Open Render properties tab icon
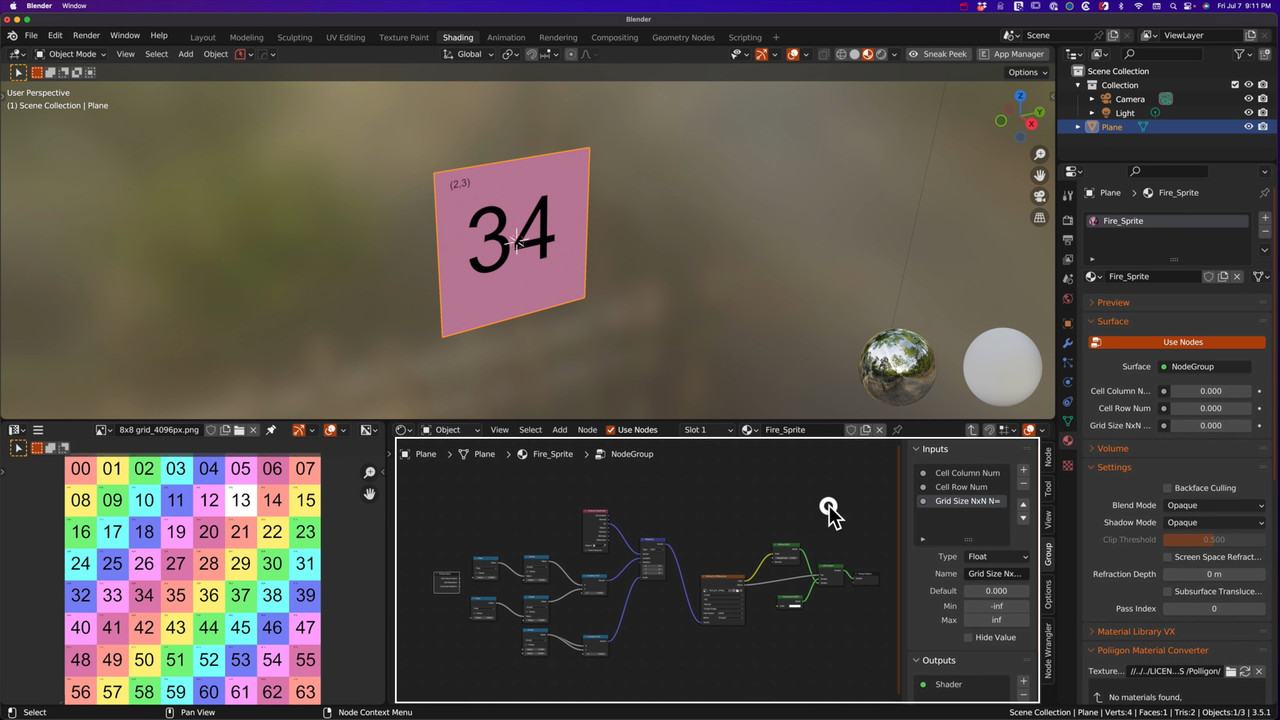 (x=1068, y=220)
